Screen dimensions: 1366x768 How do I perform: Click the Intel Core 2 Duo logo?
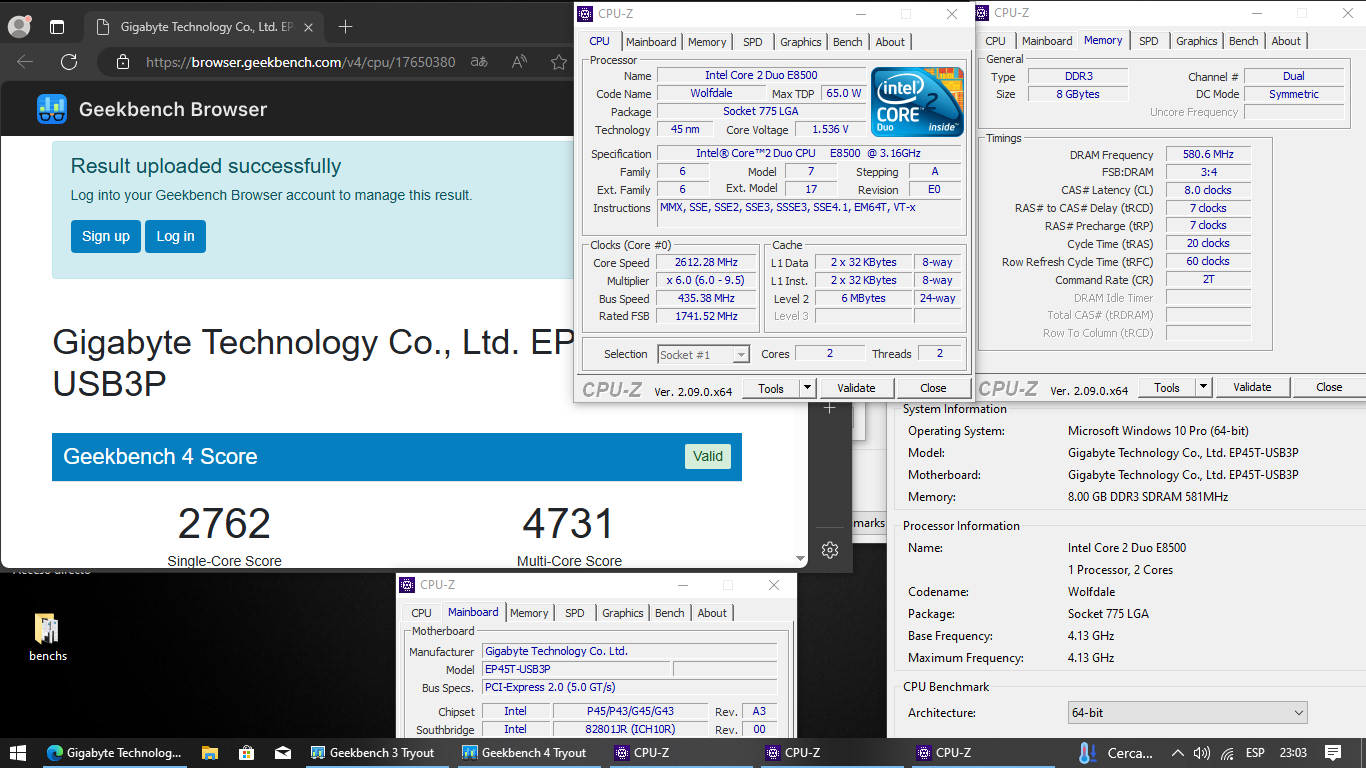point(917,101)
